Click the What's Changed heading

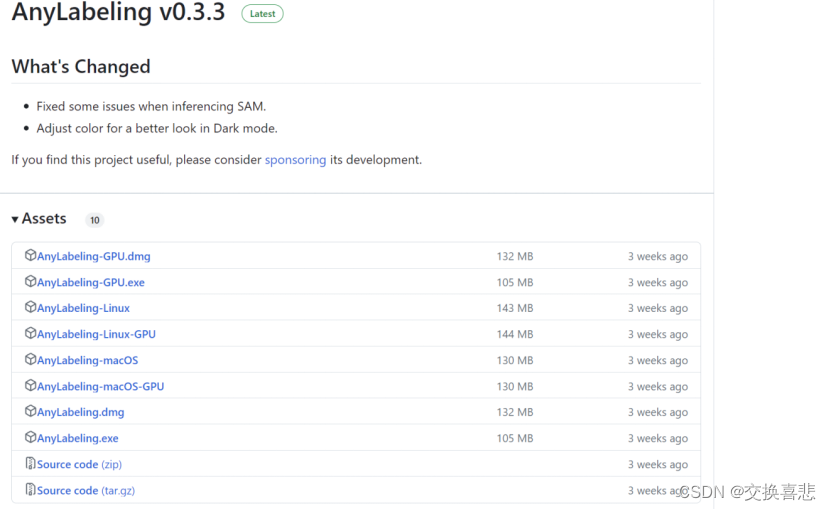(x=81, y=67)
